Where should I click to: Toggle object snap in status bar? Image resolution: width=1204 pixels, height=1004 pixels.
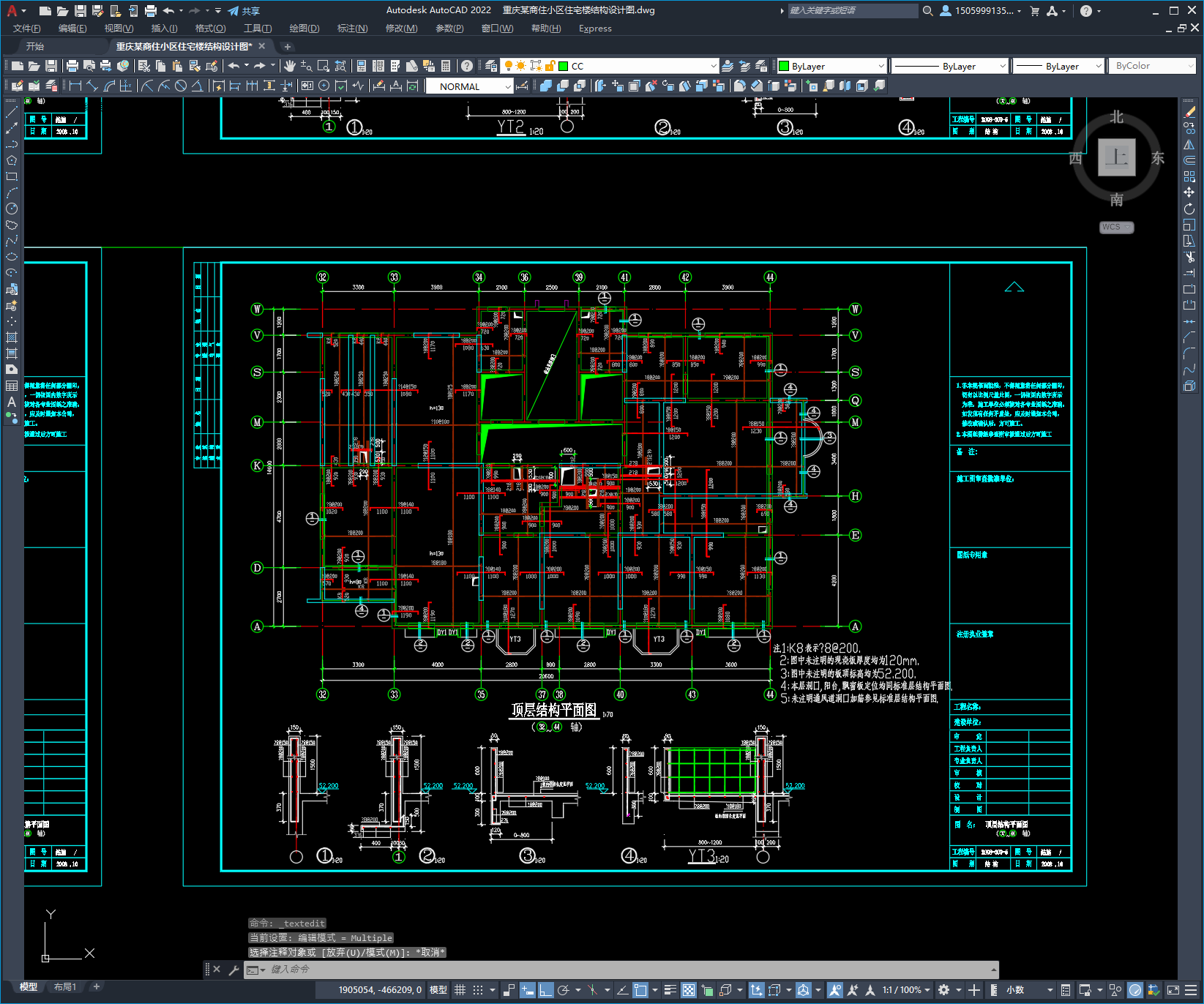pyautogui.click(x=640, y=990)
